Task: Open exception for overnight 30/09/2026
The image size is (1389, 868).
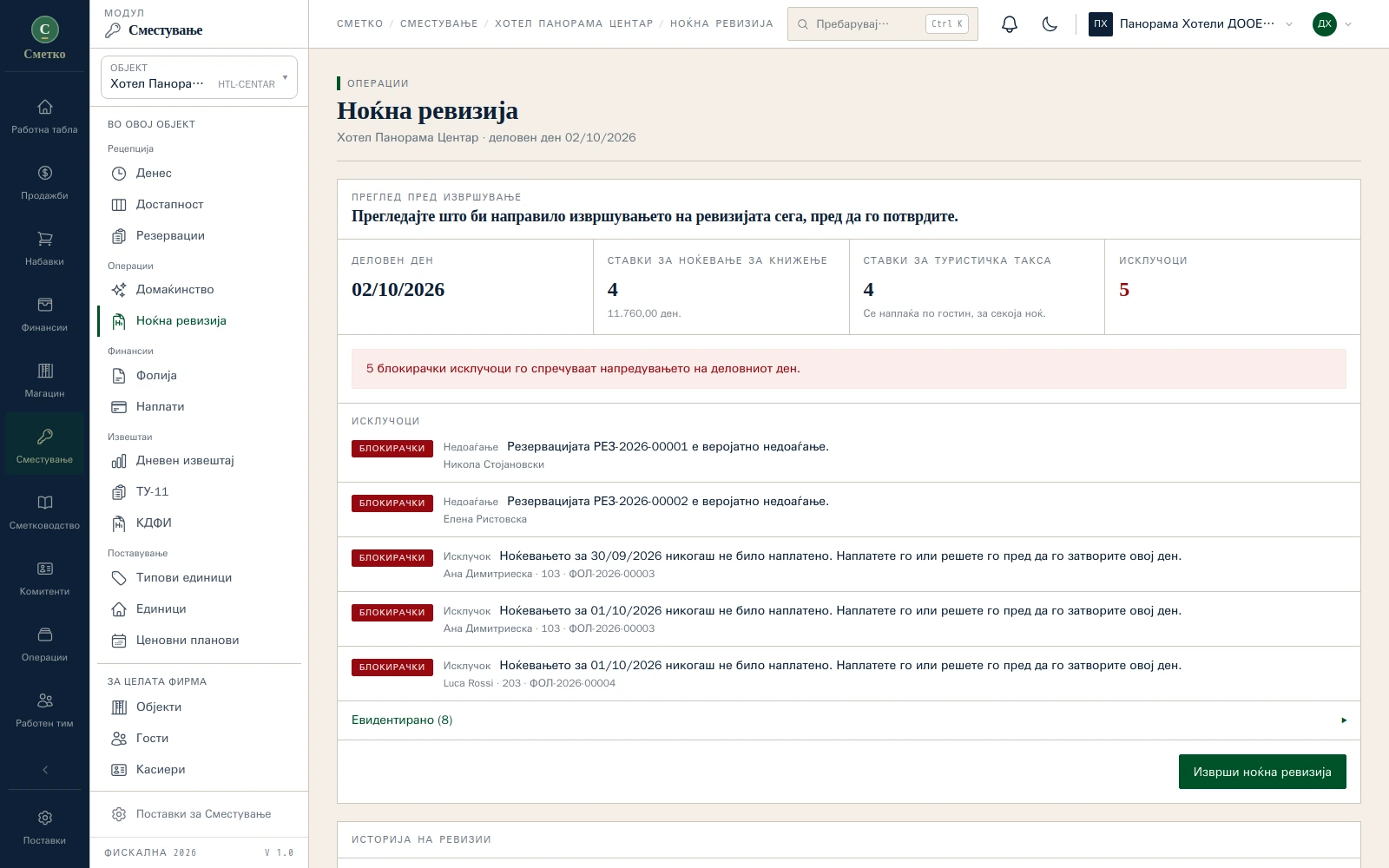Action: (849, 564)
